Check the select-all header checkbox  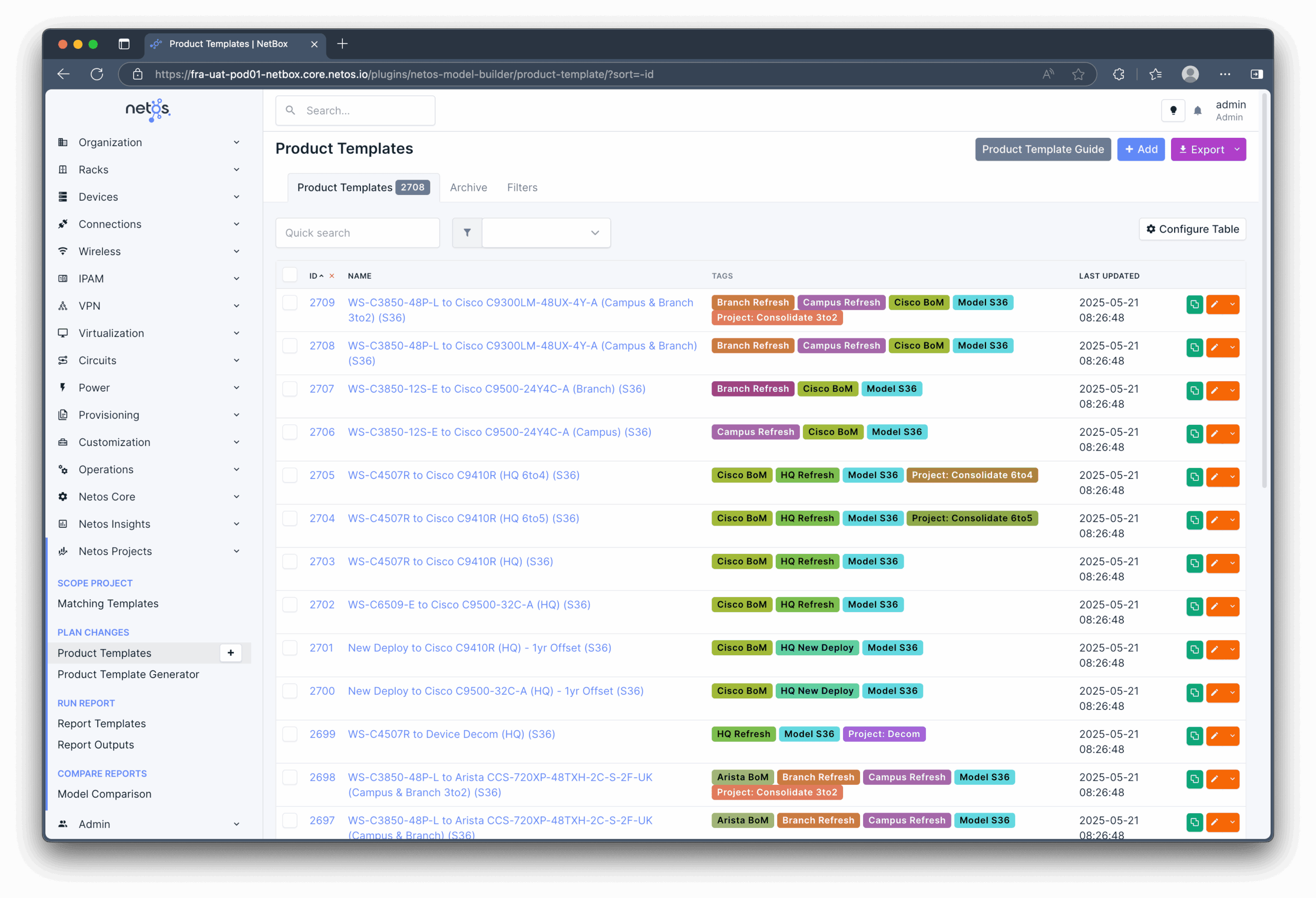[290, 275]
